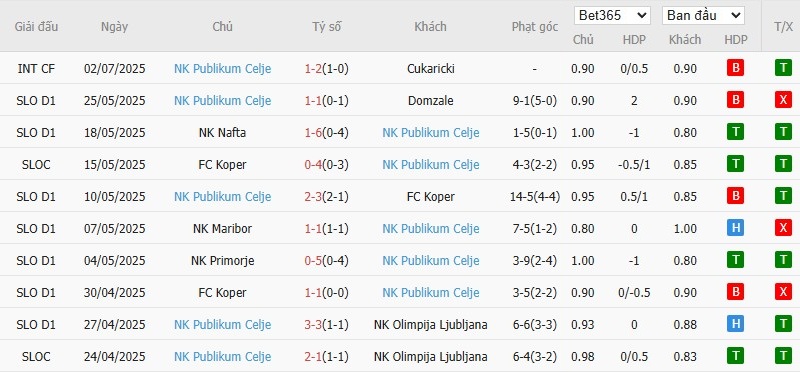The width and height of the screenshot is (800, 372).
Task: Open NK Publikum Celje away link vs NK Nafta
Action: 431,133
